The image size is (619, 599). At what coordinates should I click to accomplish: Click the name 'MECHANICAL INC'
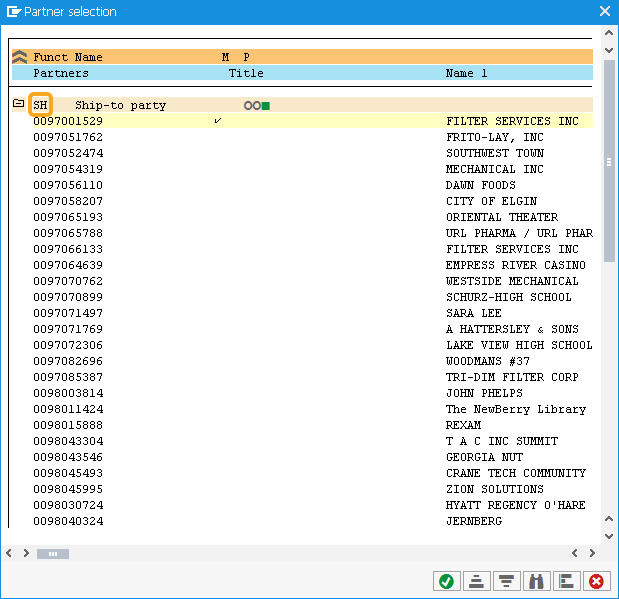(x=495, y=169)
